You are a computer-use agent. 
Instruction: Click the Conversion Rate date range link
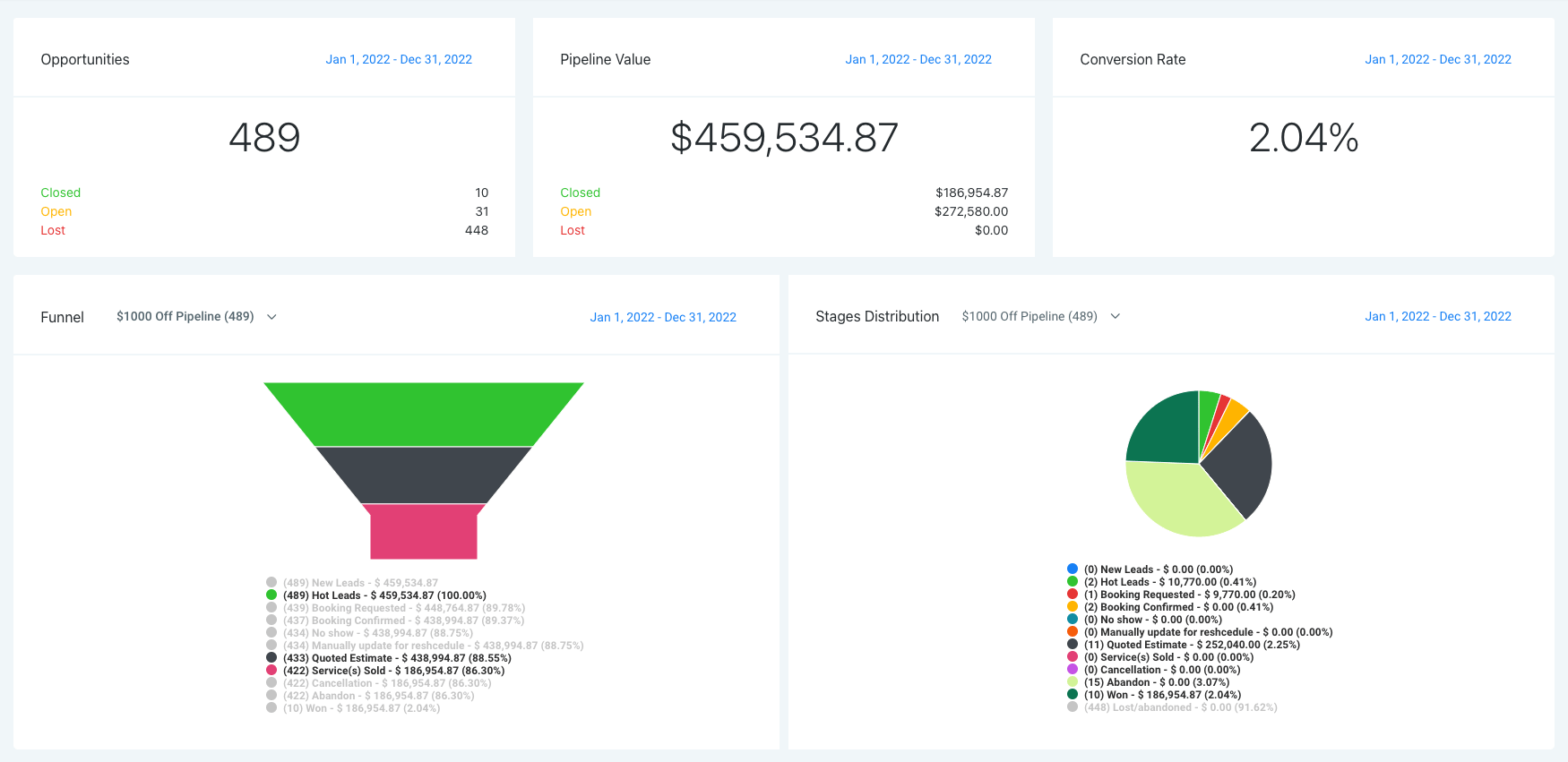pos(1438,59)
